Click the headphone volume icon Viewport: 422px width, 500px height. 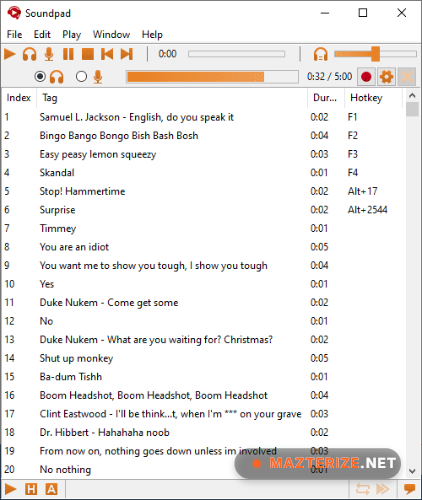tap(320, 54)
